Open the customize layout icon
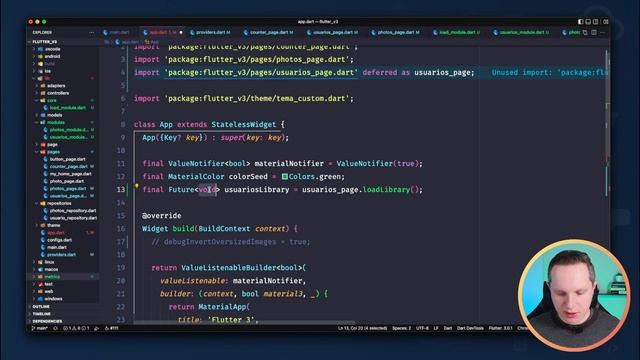Viewport: 640px width, 360px height. click(x=605, y=22)
